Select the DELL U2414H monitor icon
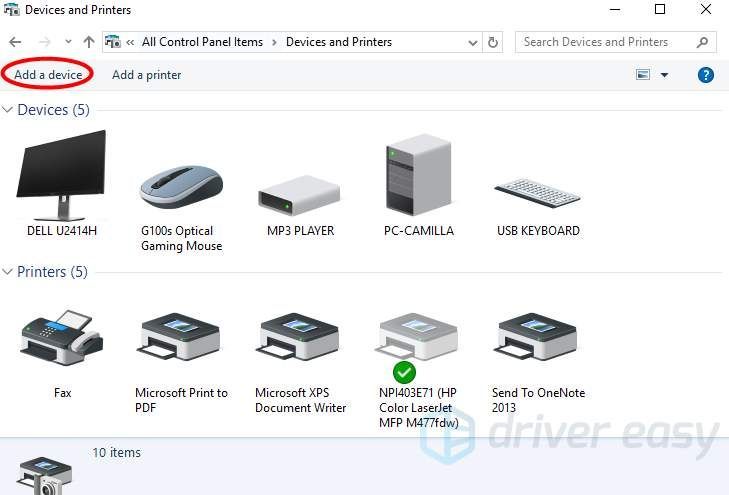 point(61,175)
